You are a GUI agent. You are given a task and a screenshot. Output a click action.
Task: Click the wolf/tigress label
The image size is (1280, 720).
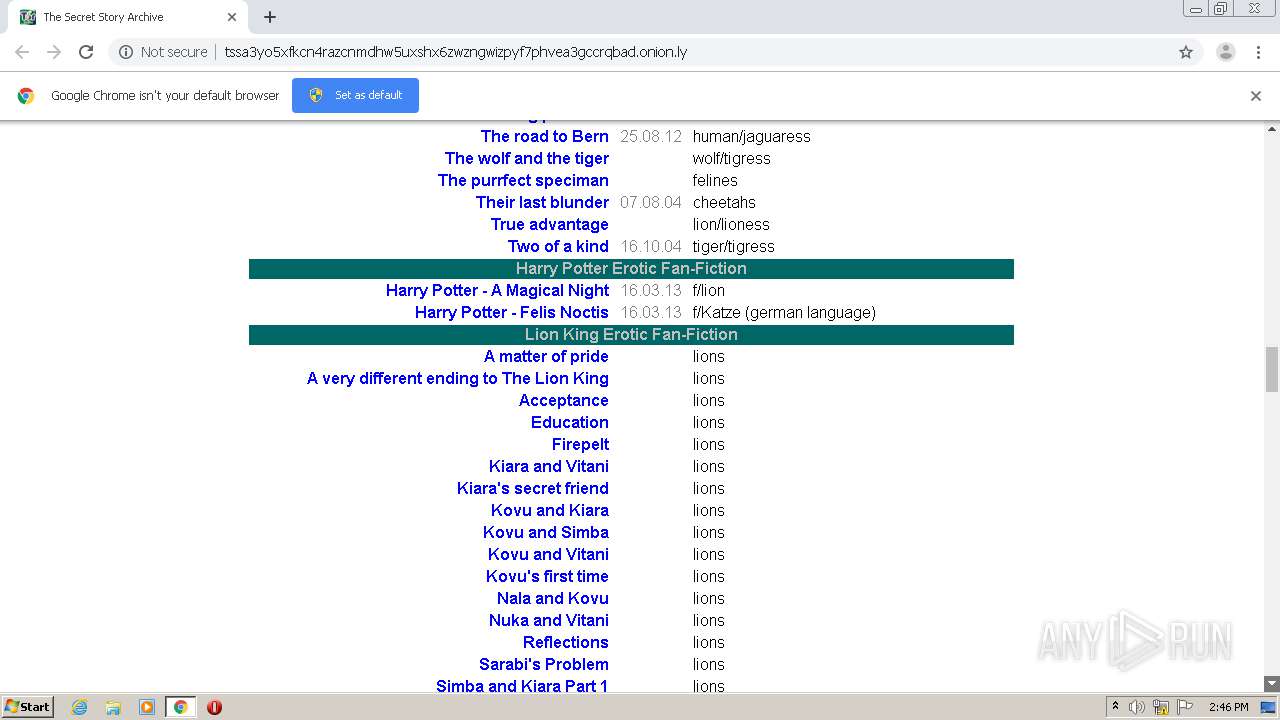click(732, 158)
